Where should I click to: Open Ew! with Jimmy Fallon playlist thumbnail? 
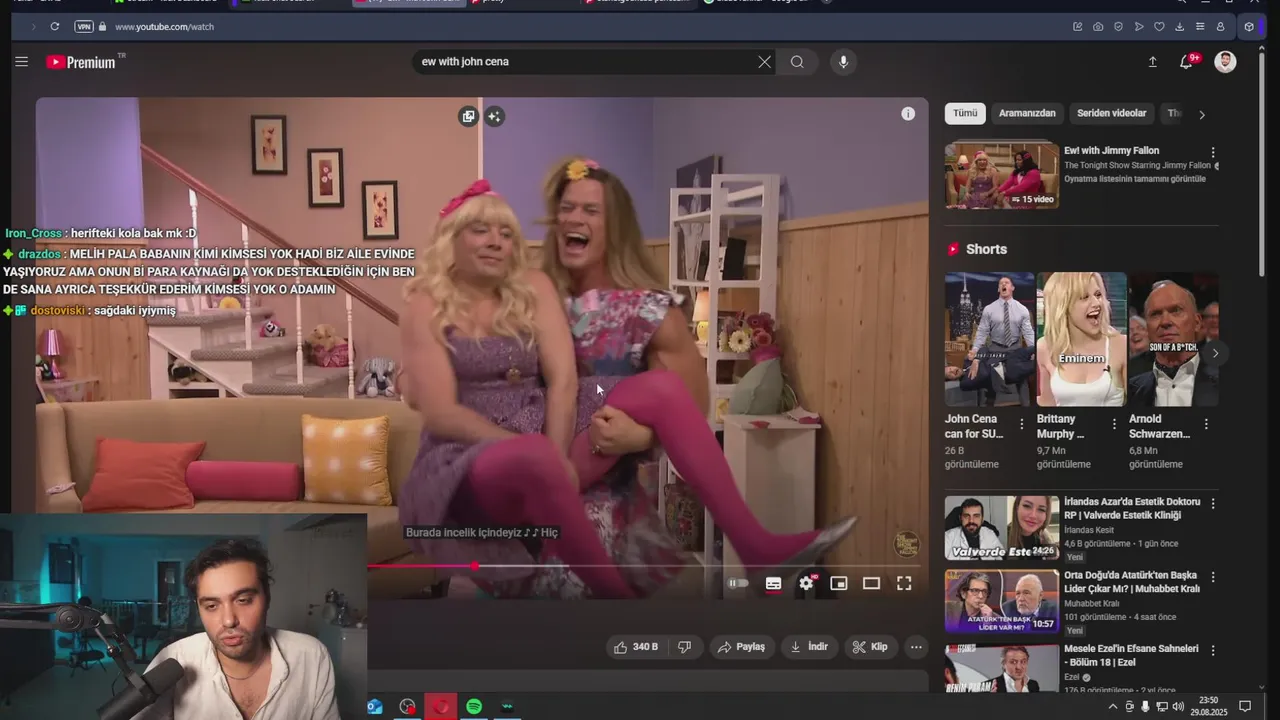coord(1002,175)
